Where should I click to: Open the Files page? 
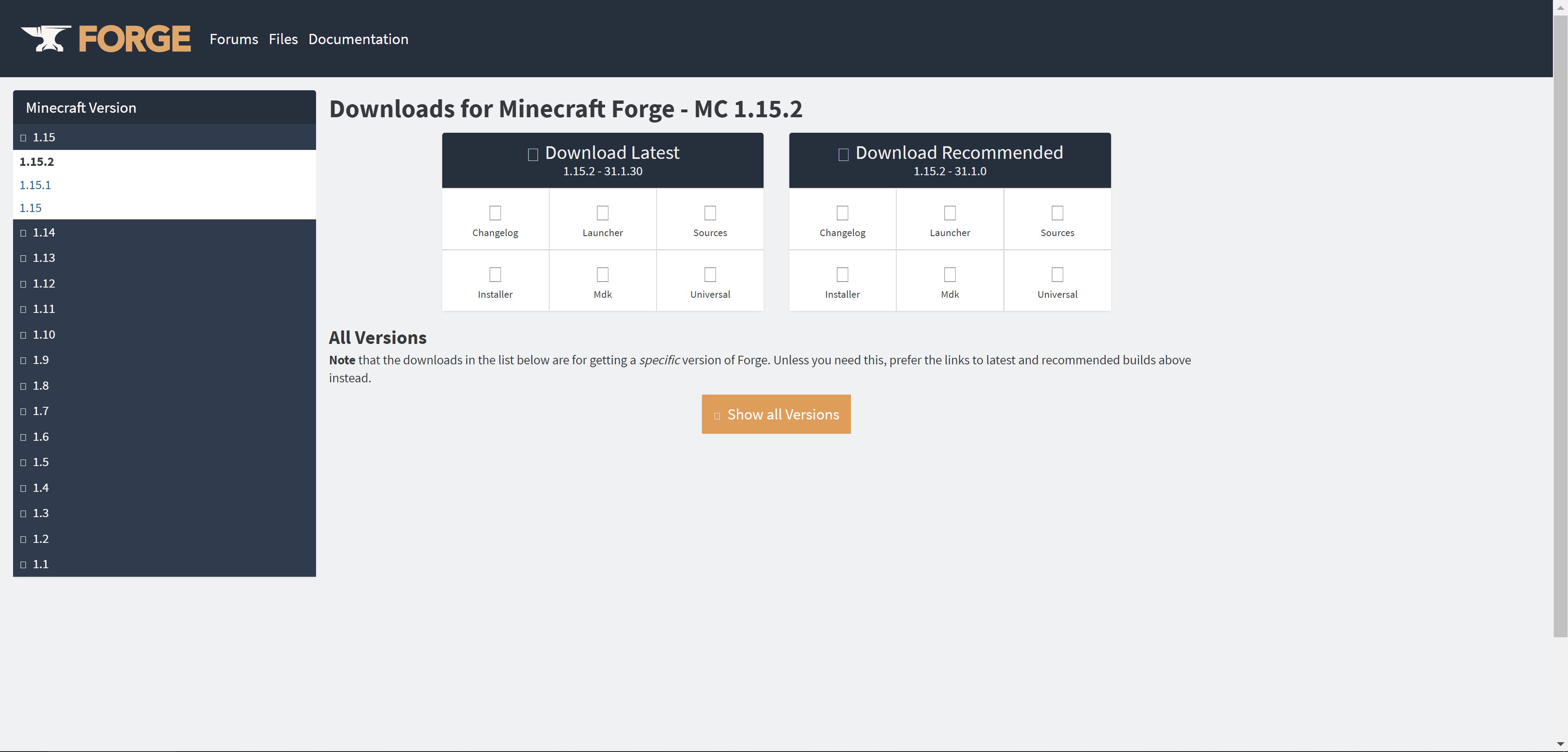[283, 39]
